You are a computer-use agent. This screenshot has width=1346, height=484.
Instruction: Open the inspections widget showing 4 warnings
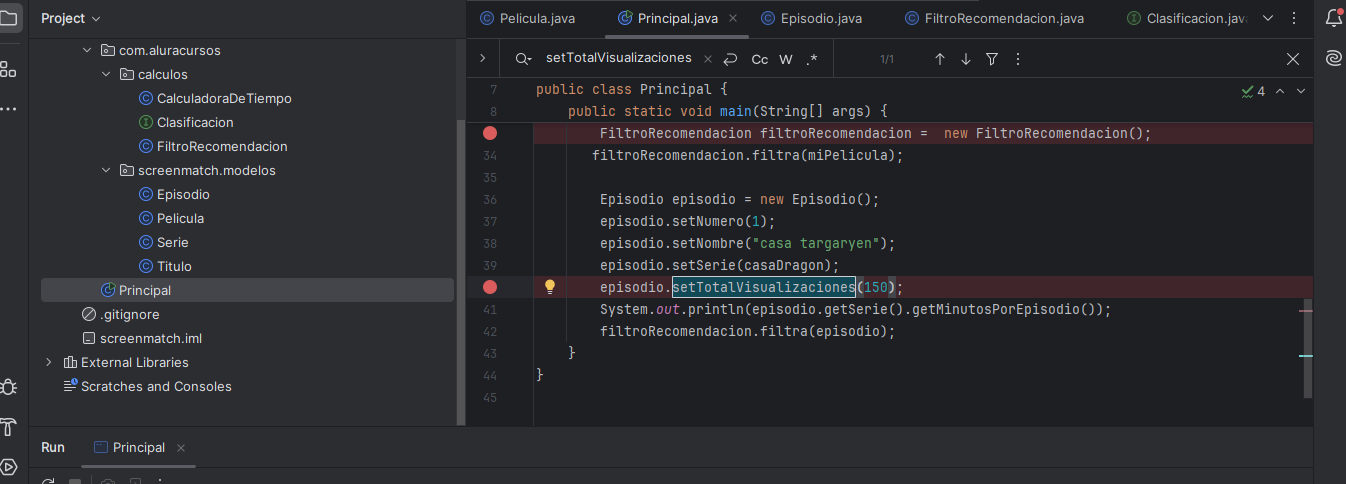click(x=1253, y=91)
